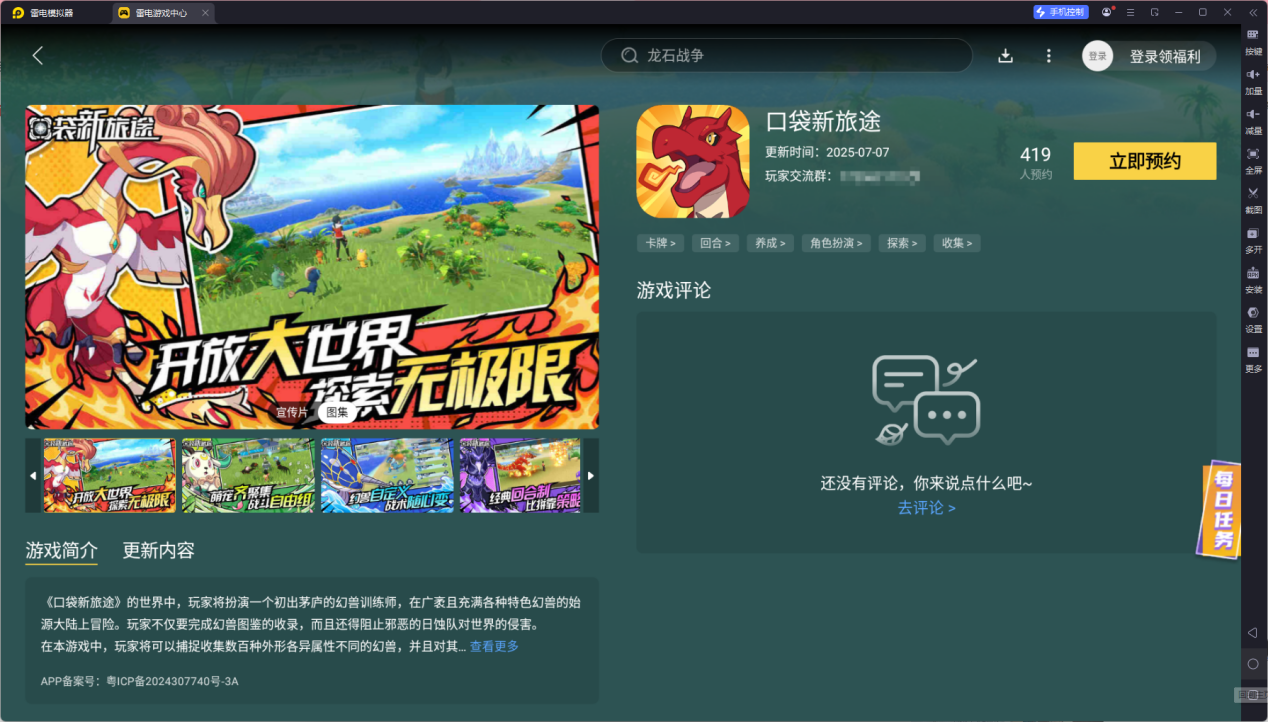Click the 游戏评论 heading
The height and width of the screenshot is (722, 1268).
[674, 290]
